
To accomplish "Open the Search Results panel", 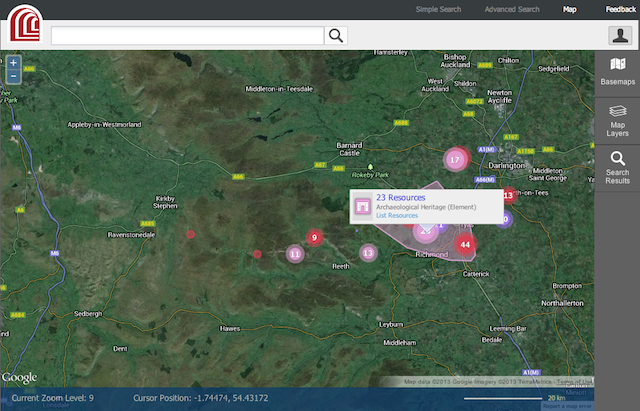I will (617, 168).
